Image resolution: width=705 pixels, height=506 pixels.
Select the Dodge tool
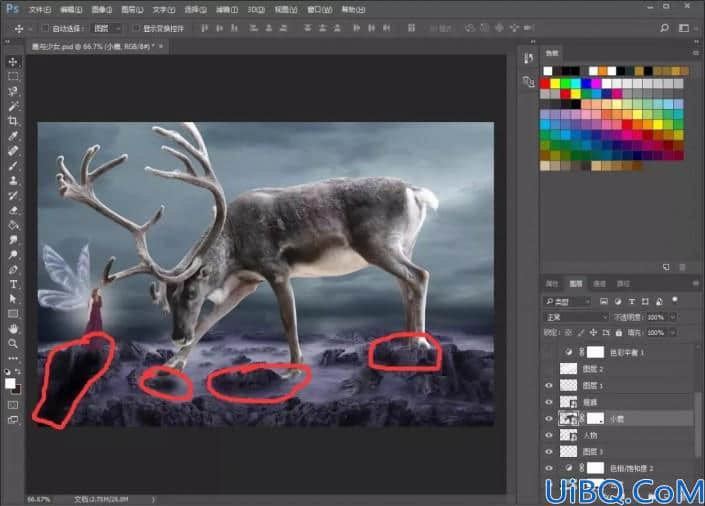13,255
